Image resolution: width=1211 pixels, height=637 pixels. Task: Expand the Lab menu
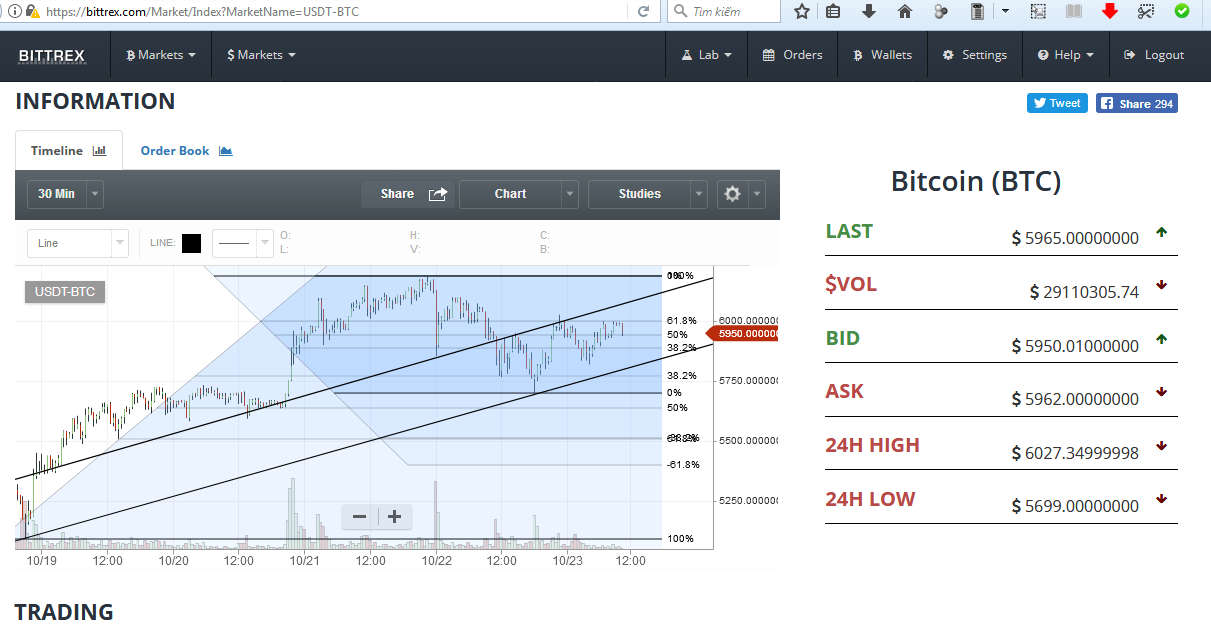(x=707, y=56)
